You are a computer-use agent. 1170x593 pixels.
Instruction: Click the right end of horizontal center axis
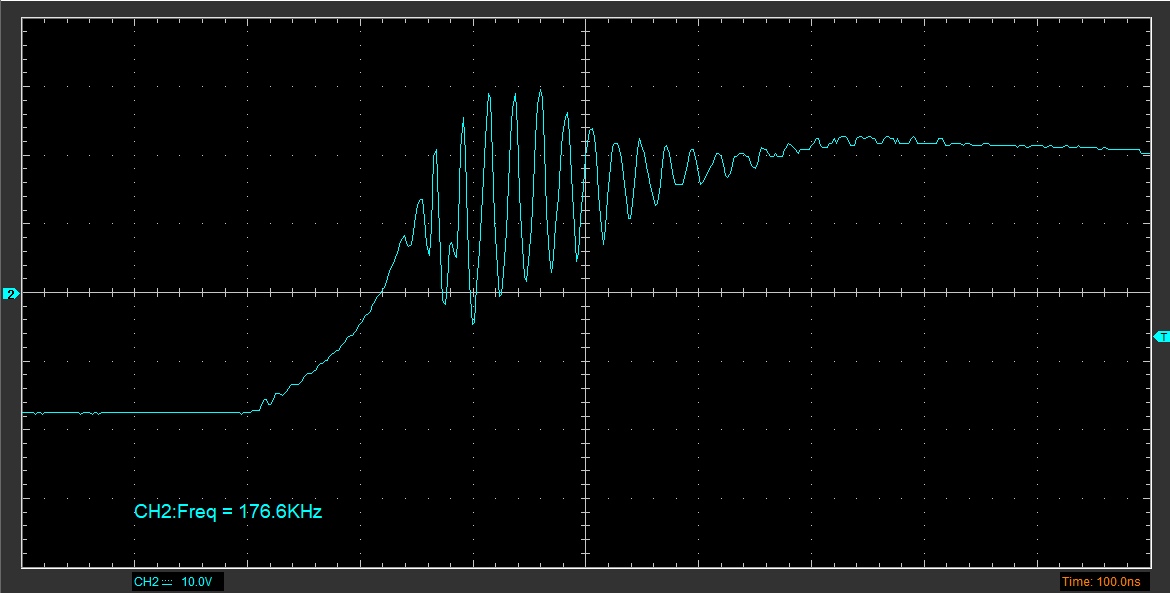[1146, 293]
